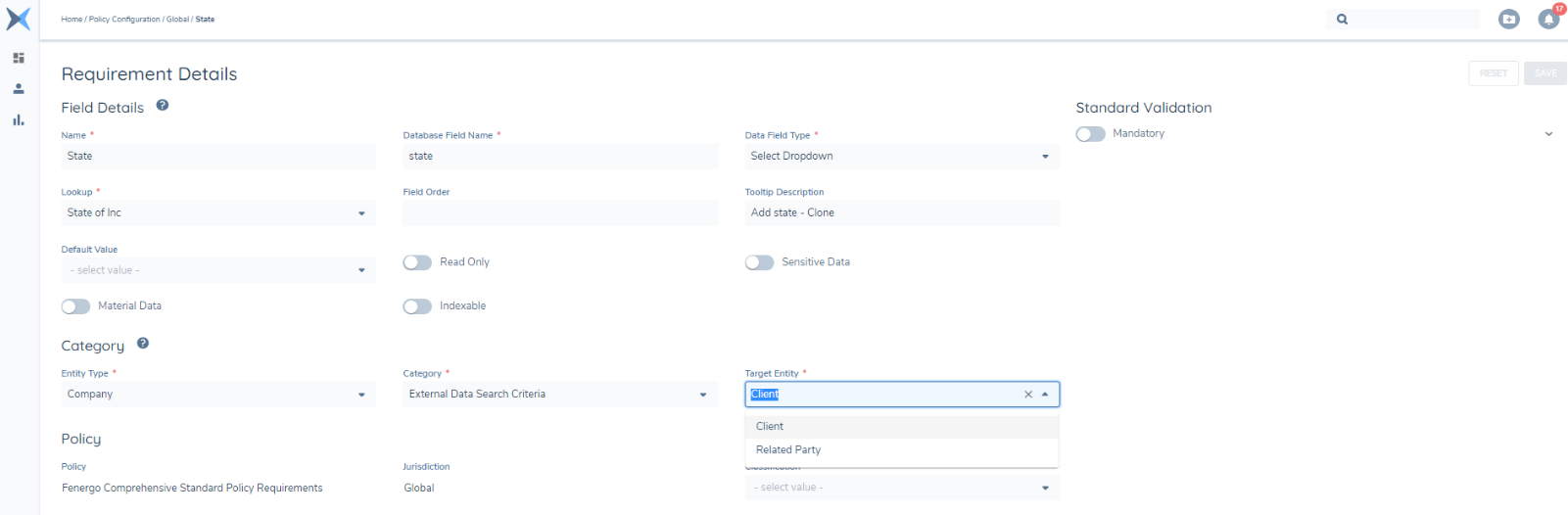The image size is (1568, 515).
Task: Click the Fenergo X logo
Action: pos(19,19)
